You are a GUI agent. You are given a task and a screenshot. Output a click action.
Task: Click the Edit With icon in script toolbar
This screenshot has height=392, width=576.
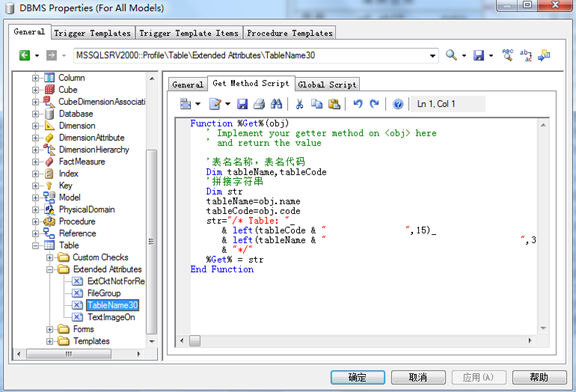(215, 104)
